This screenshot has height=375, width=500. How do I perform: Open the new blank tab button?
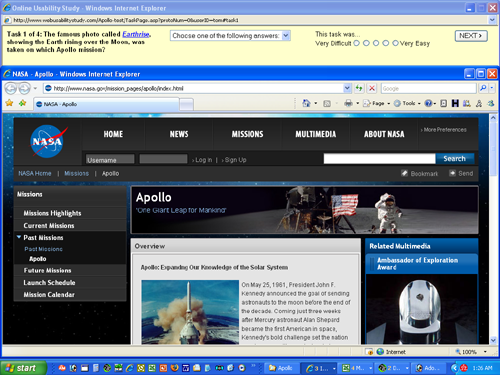click(x=187, y=104)
